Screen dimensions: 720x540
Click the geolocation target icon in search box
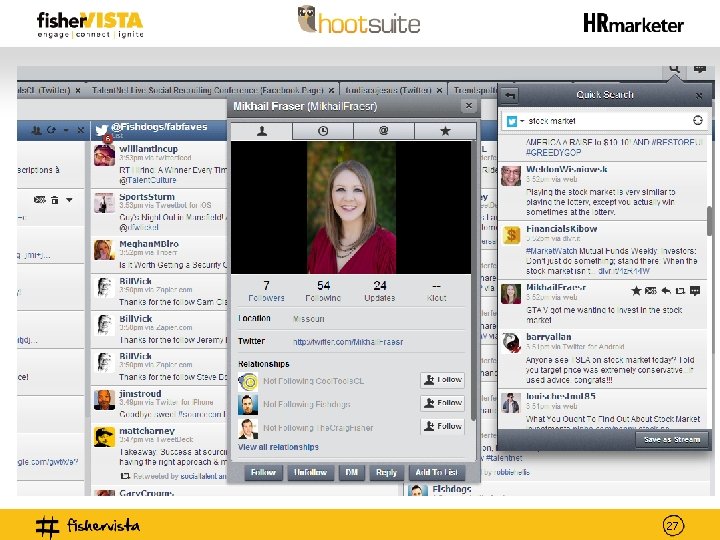pyautogui.click(x=698, y=120)
